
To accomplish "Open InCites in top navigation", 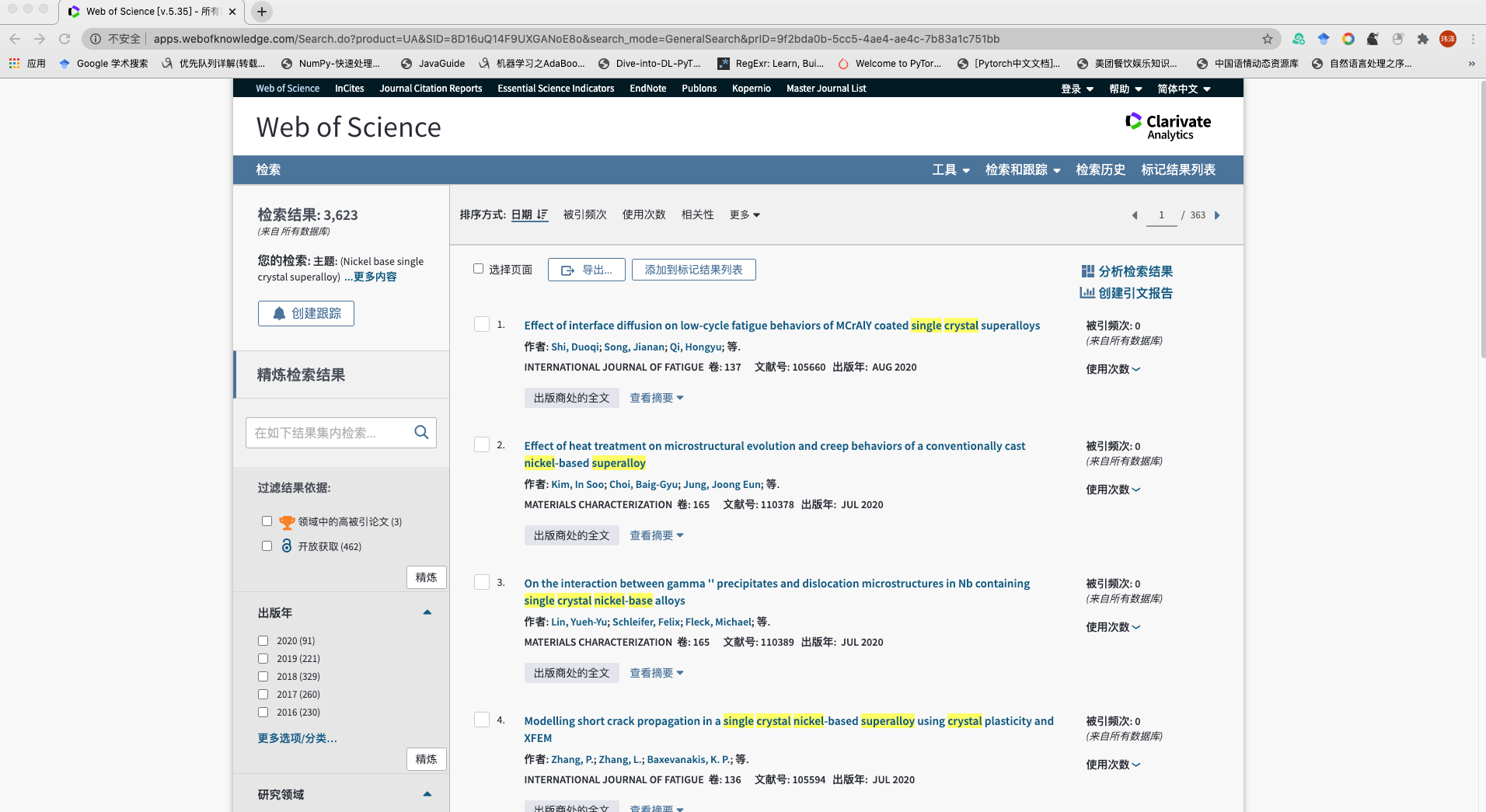I will click(349, 89).
